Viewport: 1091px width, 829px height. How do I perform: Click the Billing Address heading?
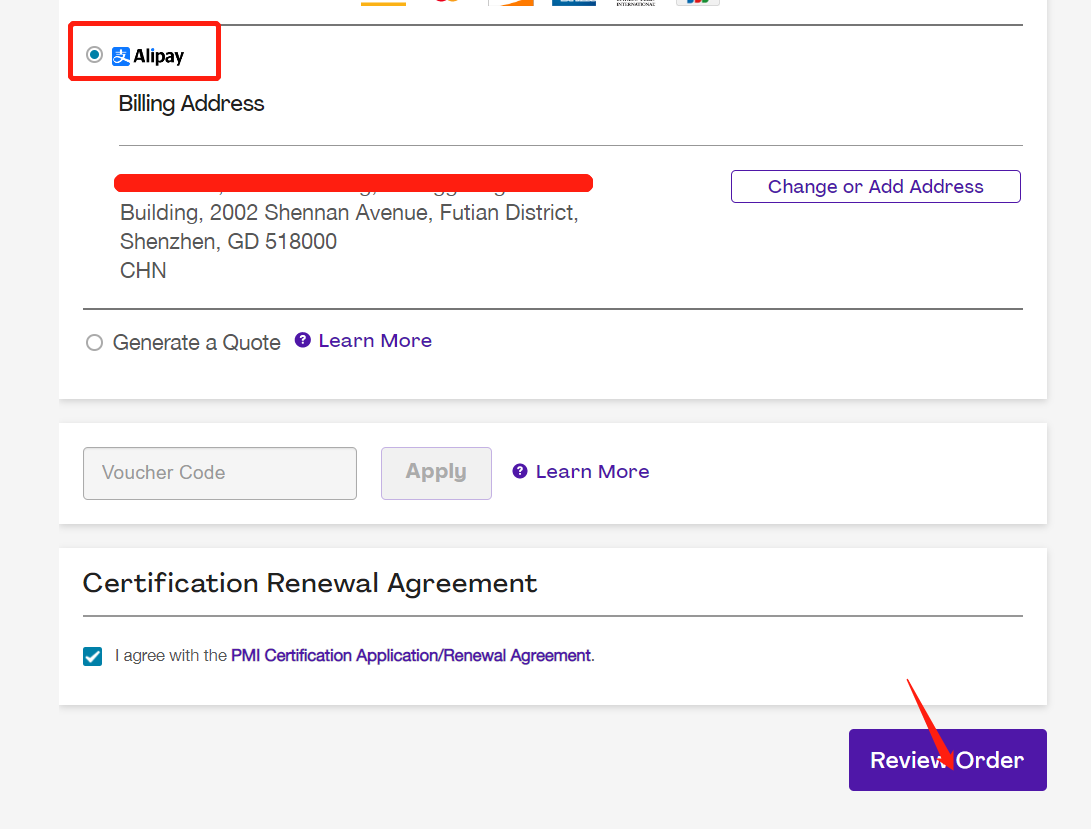tap(191, 104)
